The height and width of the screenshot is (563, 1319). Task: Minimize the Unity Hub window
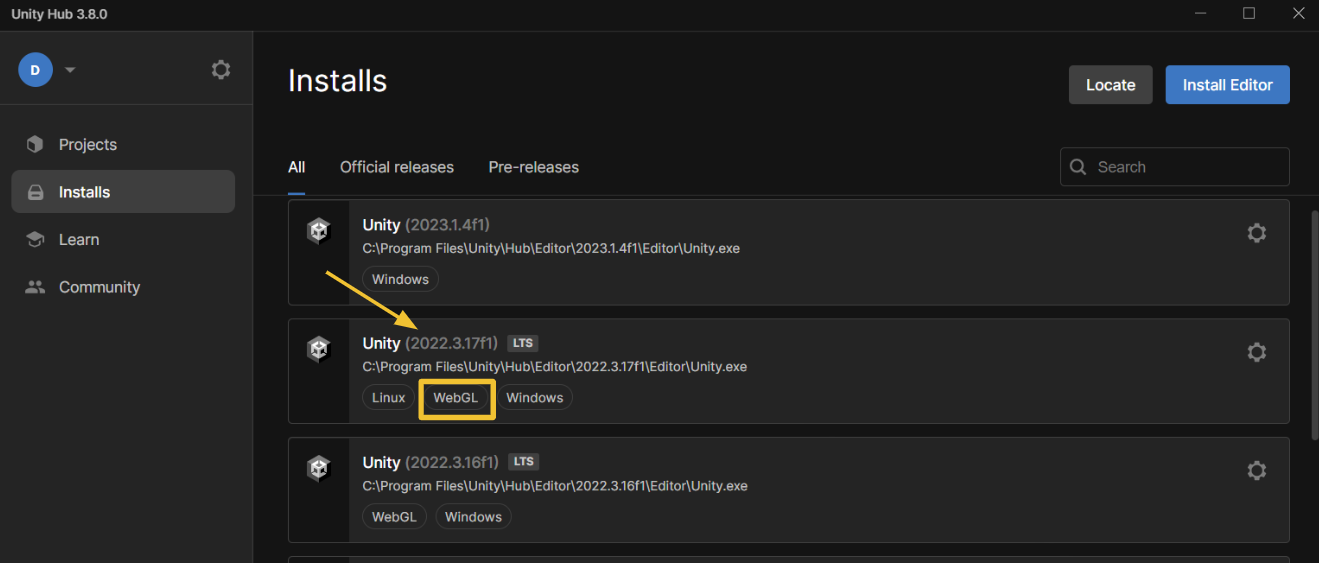(1200, 14)
